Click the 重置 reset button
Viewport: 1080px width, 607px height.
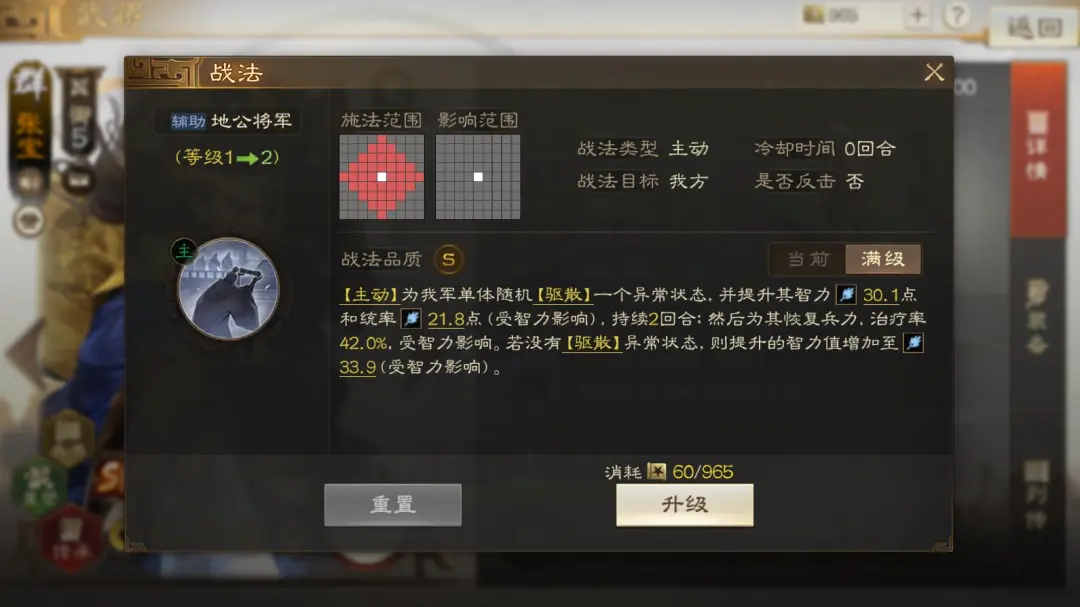tap(393, 505)
